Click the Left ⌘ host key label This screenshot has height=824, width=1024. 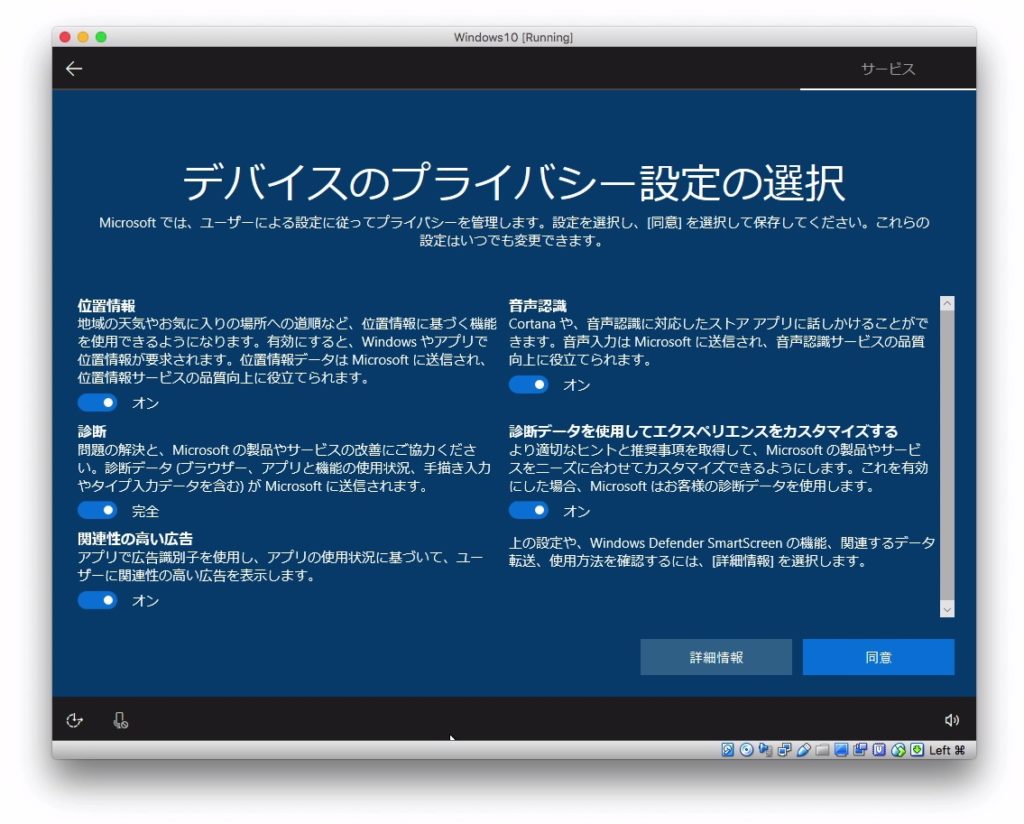(x=947, y=750)
